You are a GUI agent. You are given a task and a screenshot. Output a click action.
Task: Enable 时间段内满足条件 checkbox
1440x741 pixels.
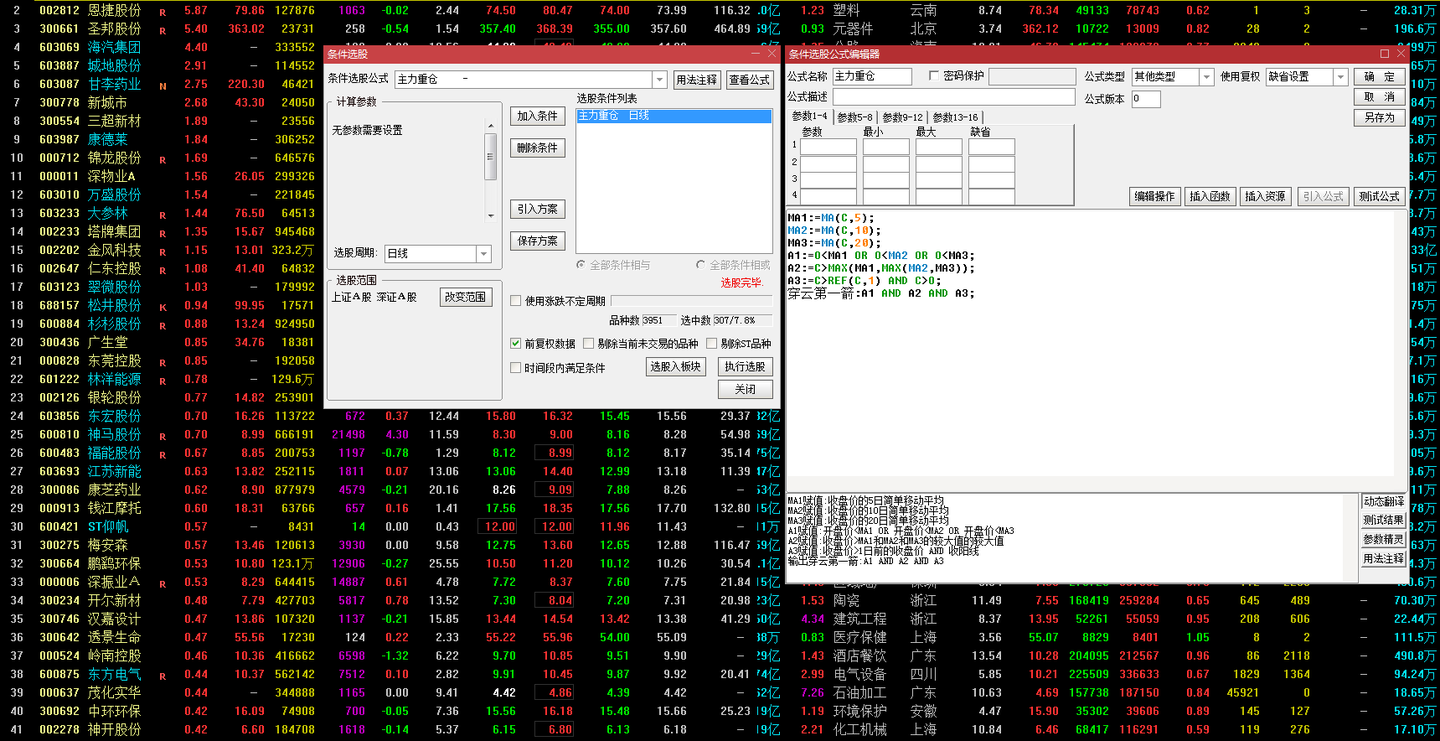coord(516,367)
